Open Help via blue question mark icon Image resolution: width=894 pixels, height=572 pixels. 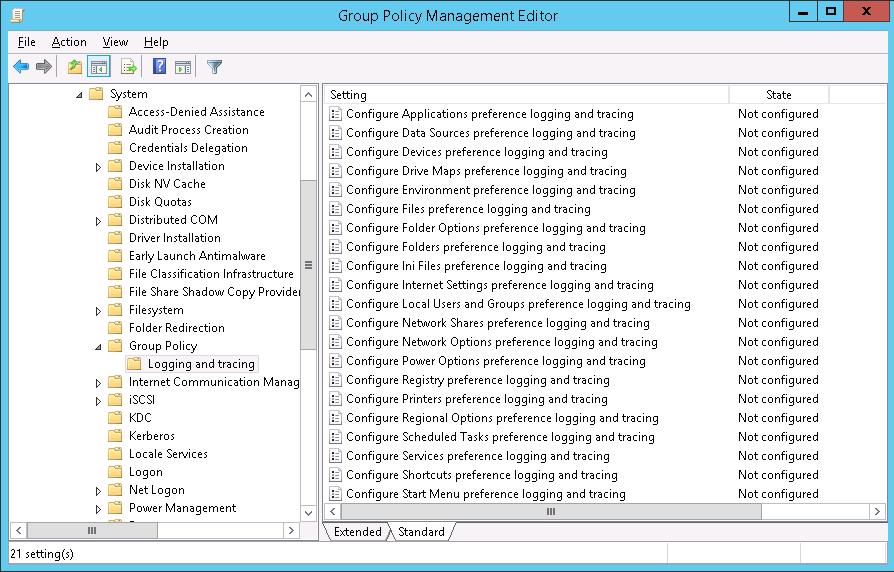[x=159, y=67]
